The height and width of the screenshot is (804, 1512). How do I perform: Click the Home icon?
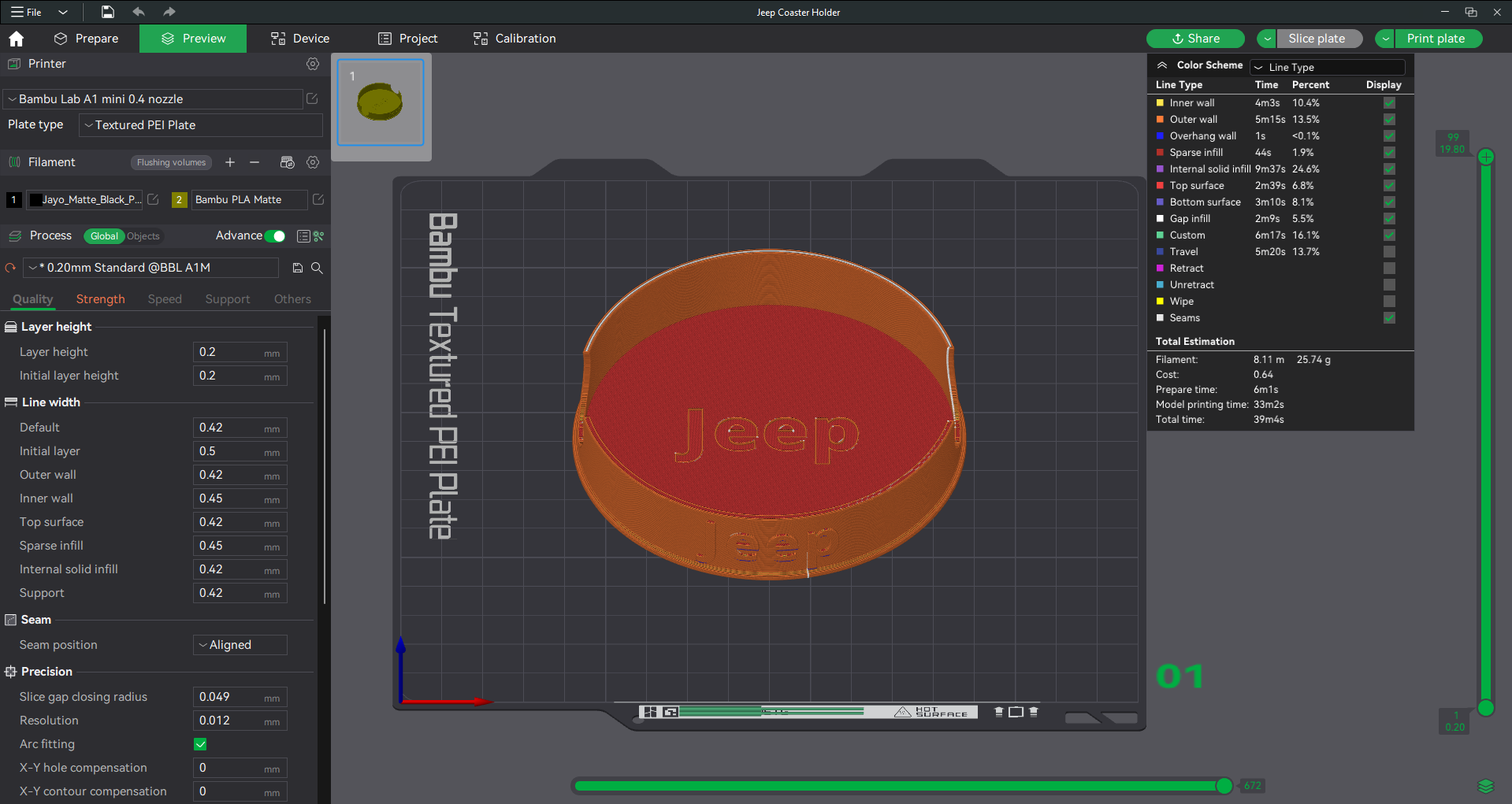17,39
